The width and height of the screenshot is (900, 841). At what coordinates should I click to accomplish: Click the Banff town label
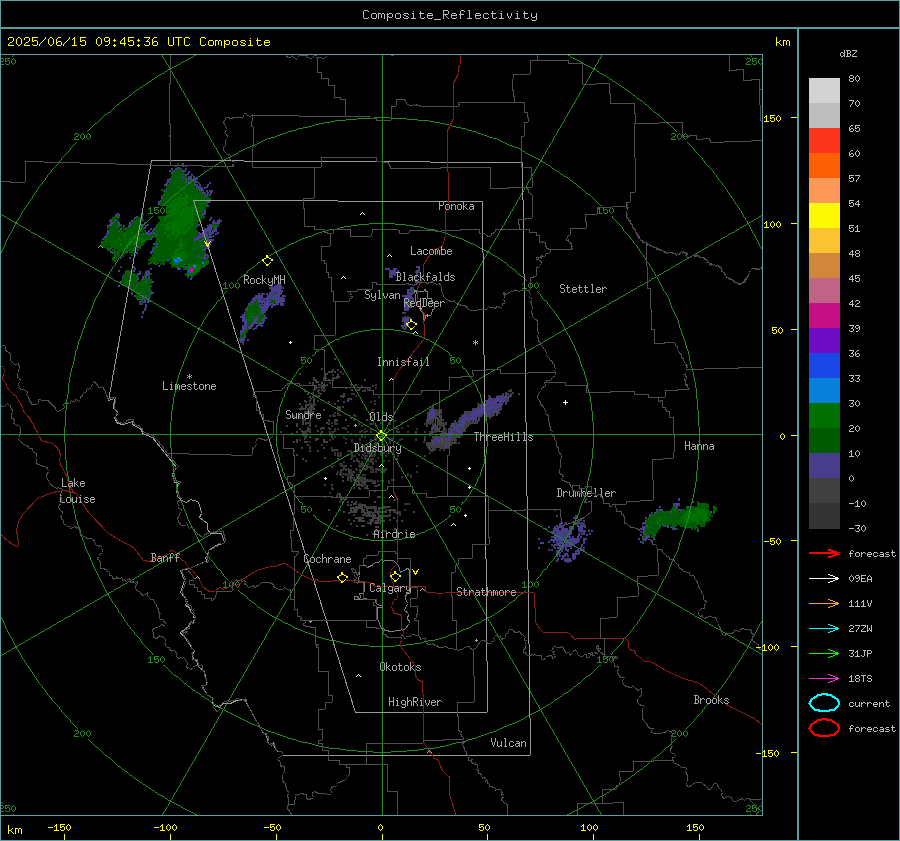click(x=165, y=557)
